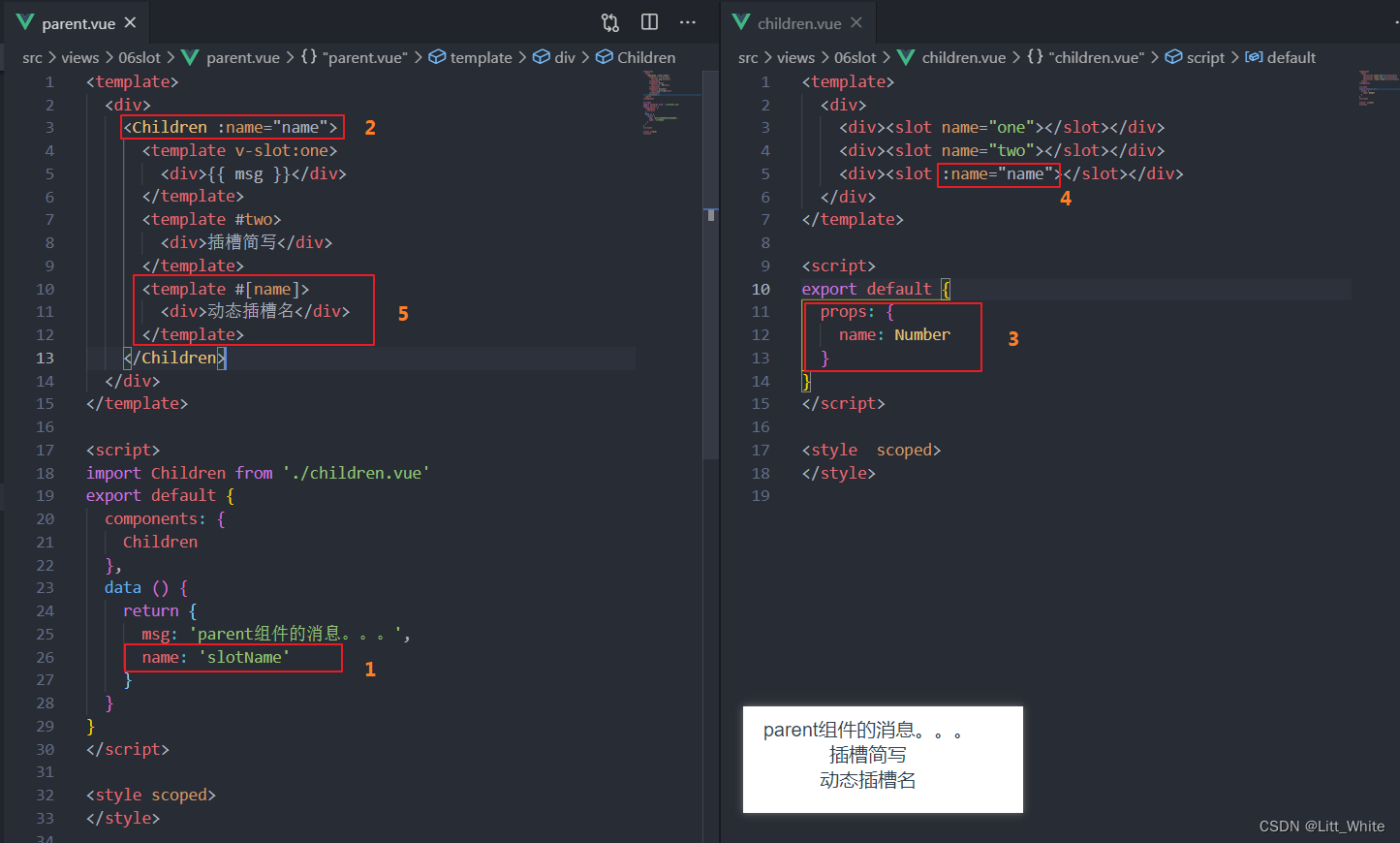Click the cube icon before div breadcrumb

click(x=542, y=57)
